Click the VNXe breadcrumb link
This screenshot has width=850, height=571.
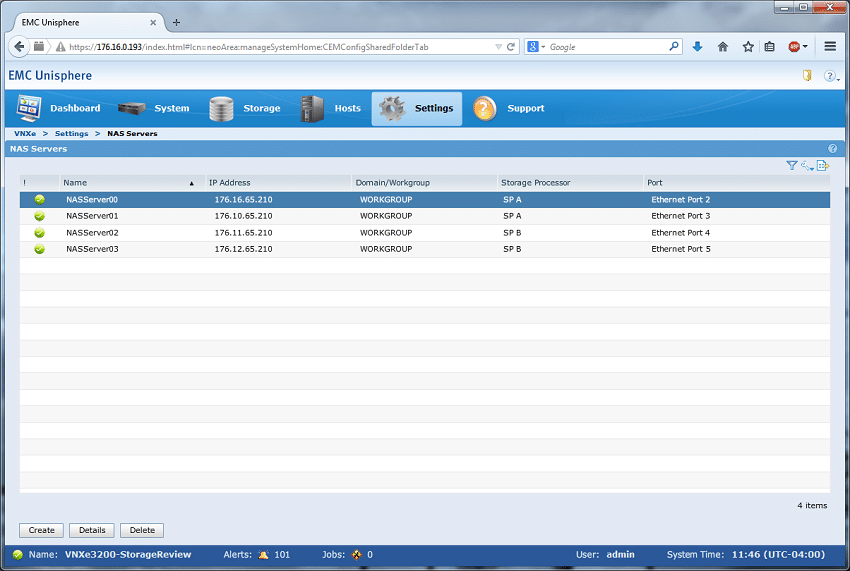click(25, 133)
